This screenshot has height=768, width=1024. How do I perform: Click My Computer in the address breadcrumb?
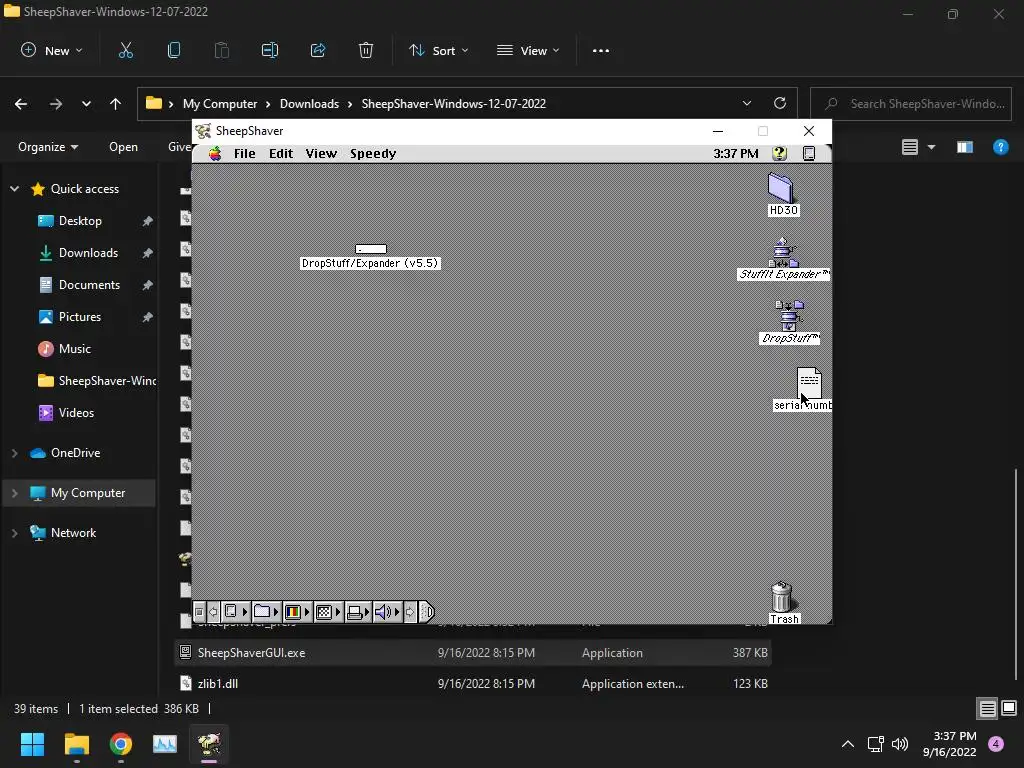point(220,103)
